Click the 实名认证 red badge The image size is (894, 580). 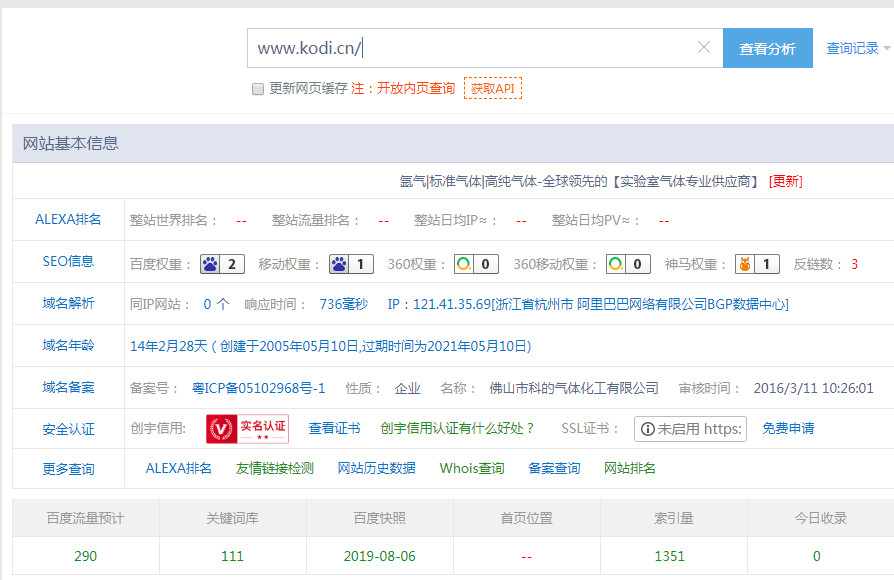pyautogui.click(x=247, y=428)
